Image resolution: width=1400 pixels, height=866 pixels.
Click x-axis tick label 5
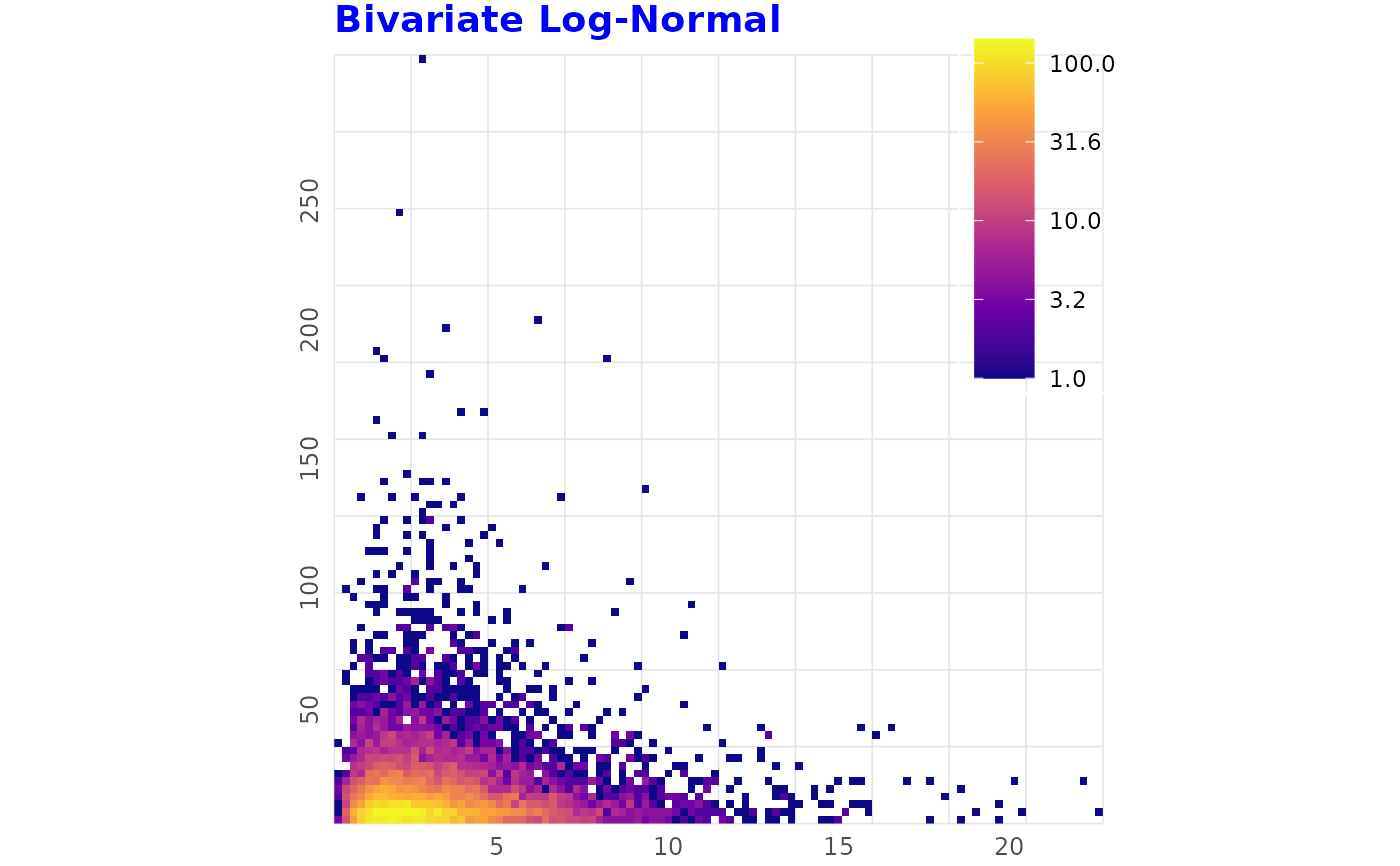[x=496, y=846]
